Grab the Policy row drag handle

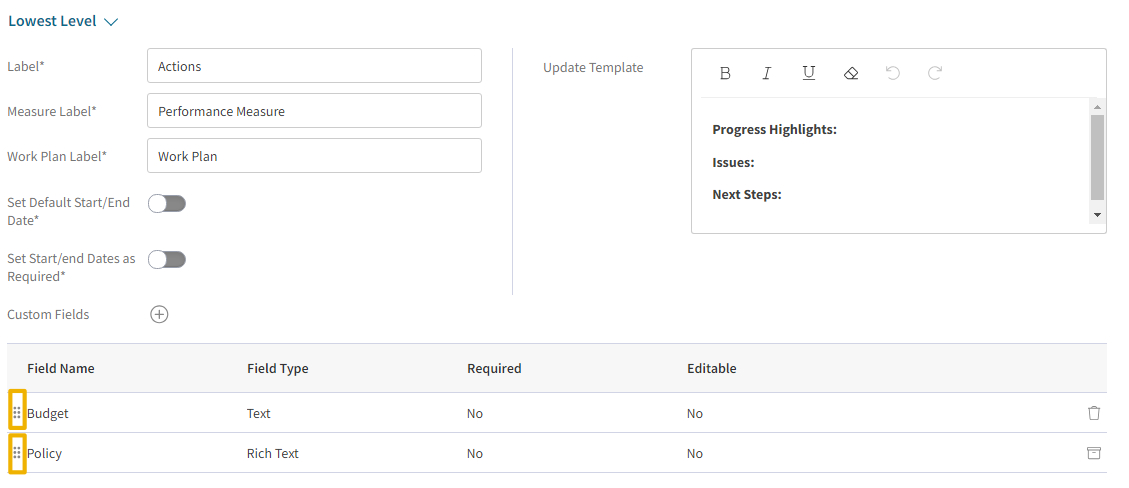[17, 453]
